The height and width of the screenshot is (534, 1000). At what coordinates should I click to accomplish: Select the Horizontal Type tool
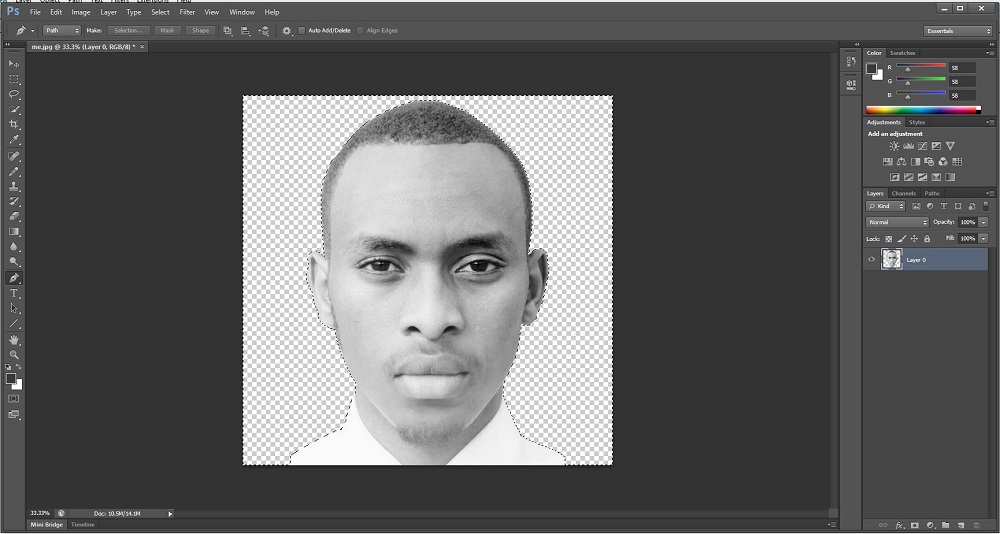(x=13, y=293)
